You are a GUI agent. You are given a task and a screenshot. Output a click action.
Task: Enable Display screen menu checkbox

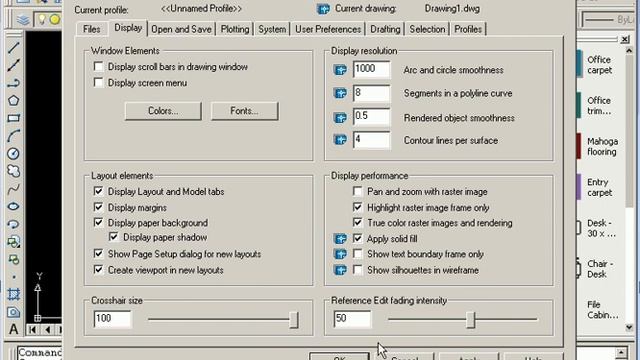pos(98,83)
